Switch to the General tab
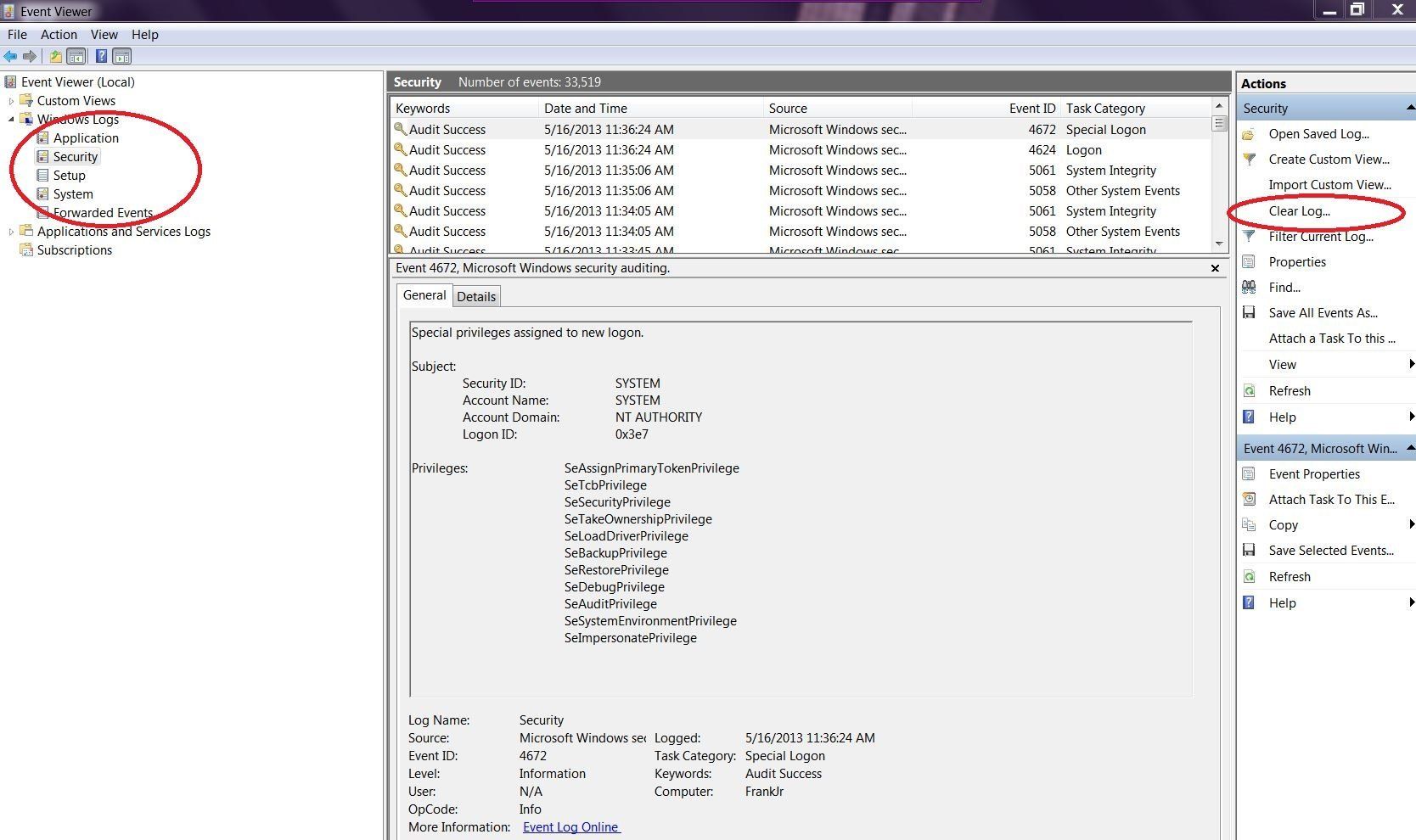Viewport: 1416px width, 840px height. [x=424, y=295]
